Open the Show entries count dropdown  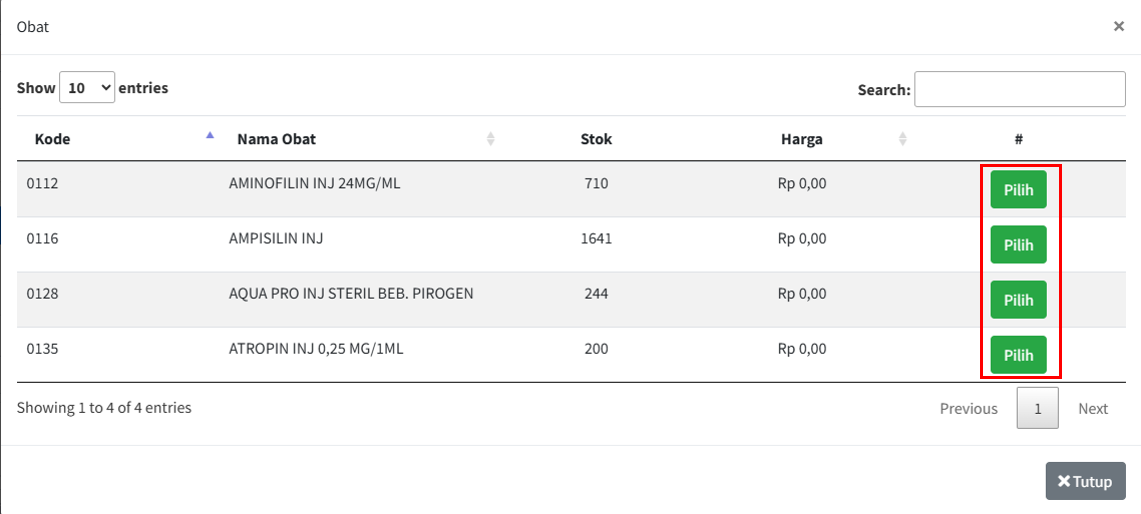pyautogui.click(x=88, y=88)
